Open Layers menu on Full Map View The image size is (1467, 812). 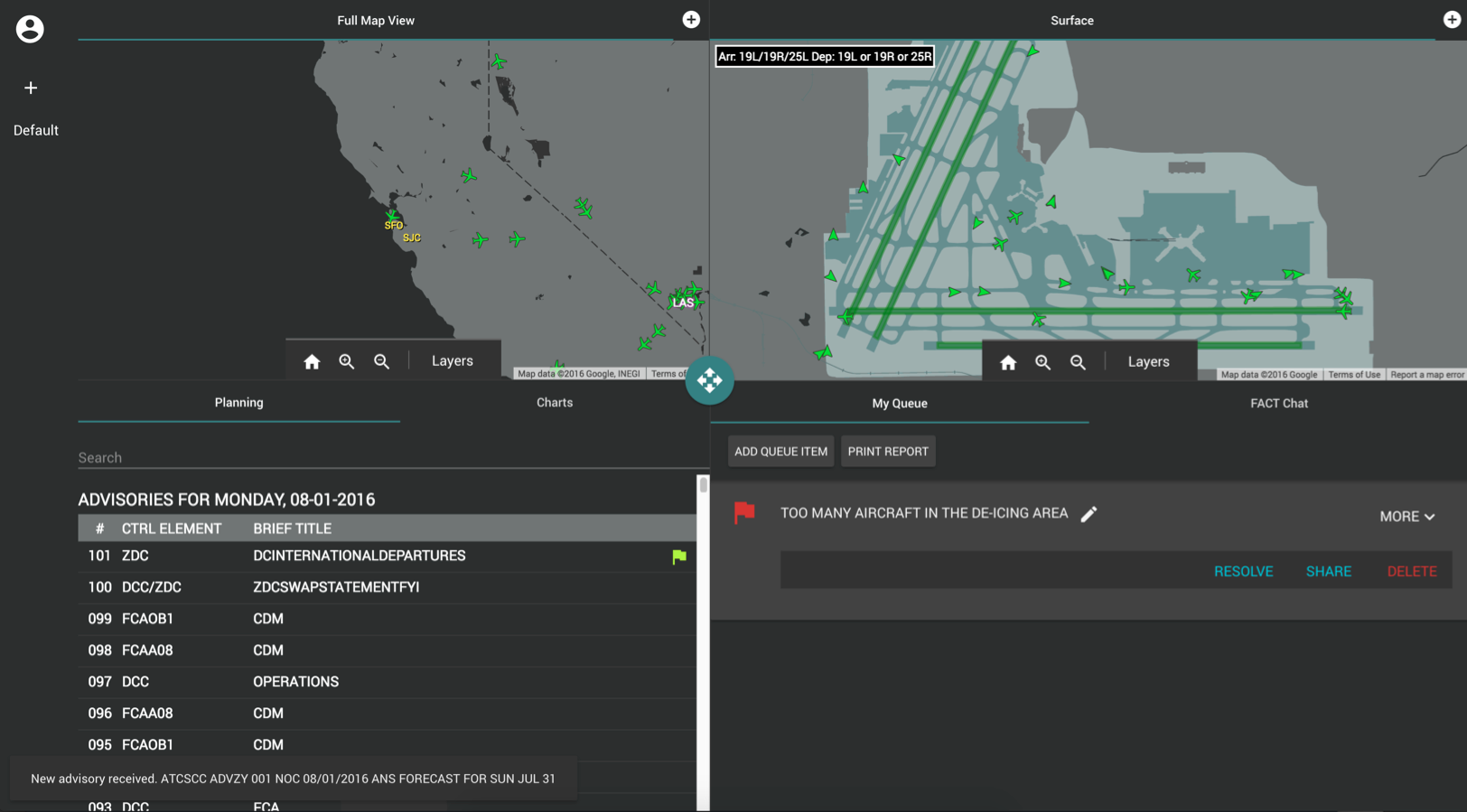click(x=452, y=361)
